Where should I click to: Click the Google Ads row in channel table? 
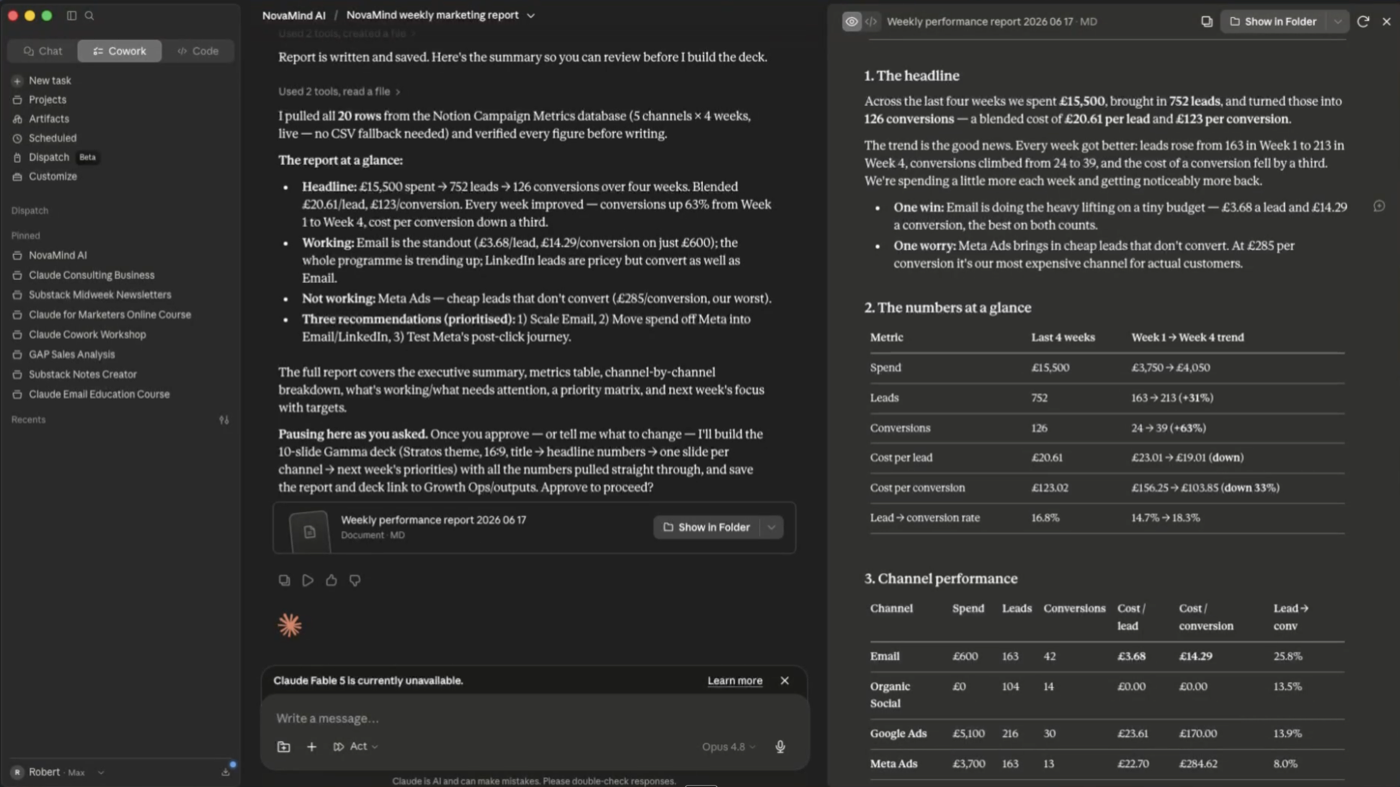1107,734
